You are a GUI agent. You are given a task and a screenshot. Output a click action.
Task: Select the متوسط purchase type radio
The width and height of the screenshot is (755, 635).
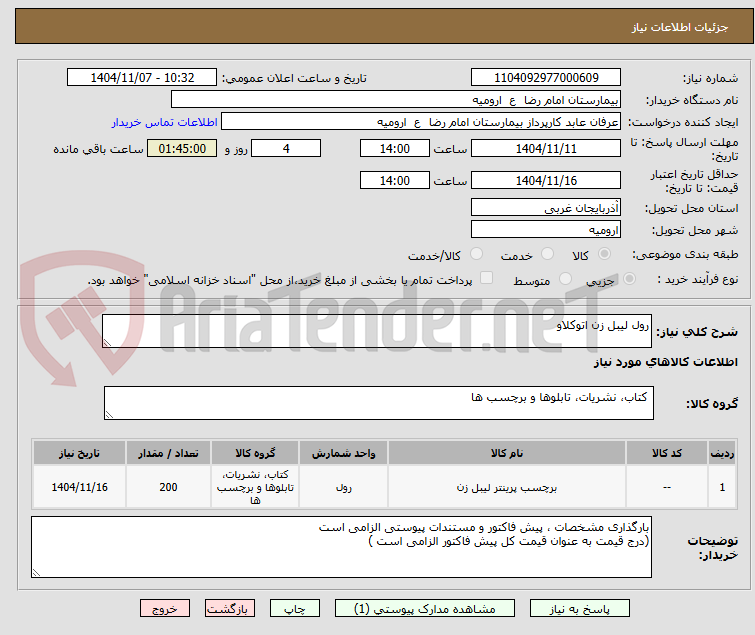click(x=565, y=279)
